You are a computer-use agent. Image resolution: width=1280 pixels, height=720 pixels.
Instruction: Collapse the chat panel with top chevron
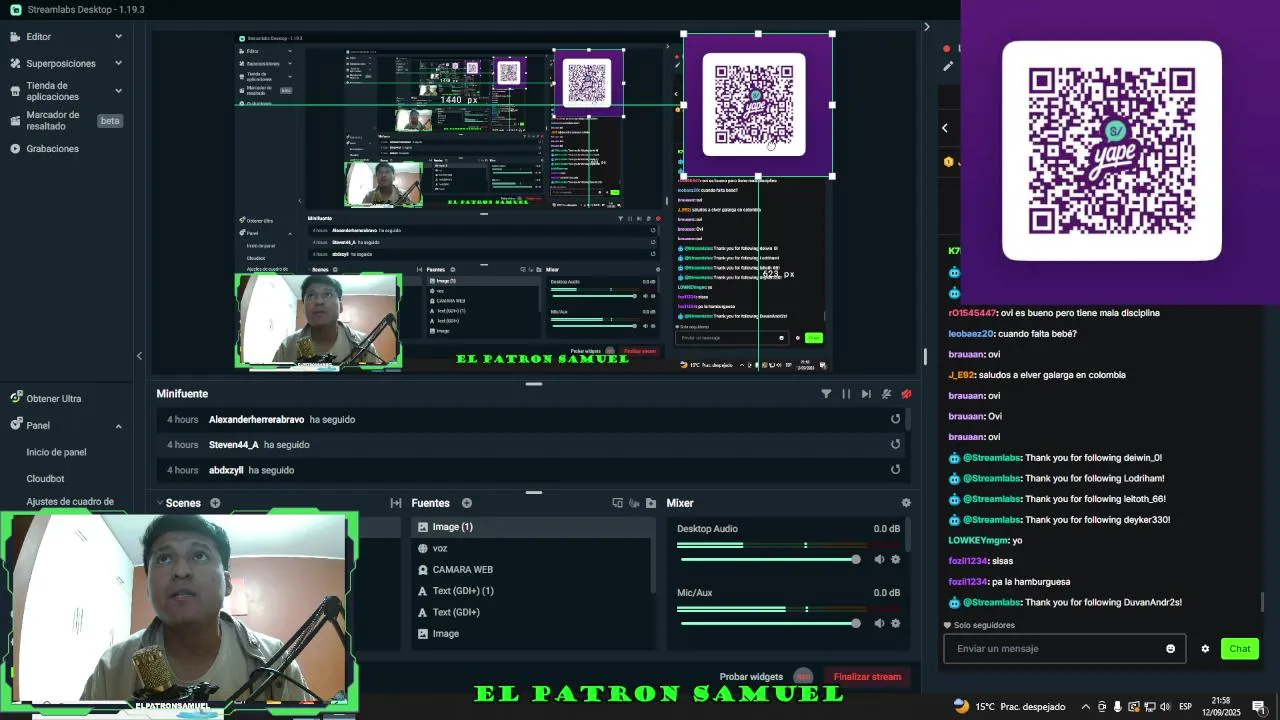point(926,27)
